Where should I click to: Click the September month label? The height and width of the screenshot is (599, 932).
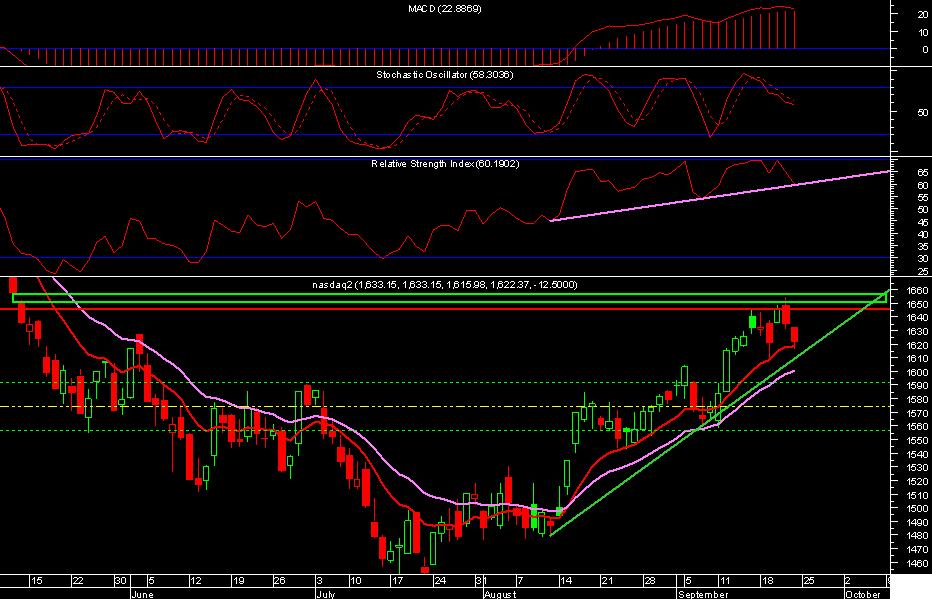point(703,594)
